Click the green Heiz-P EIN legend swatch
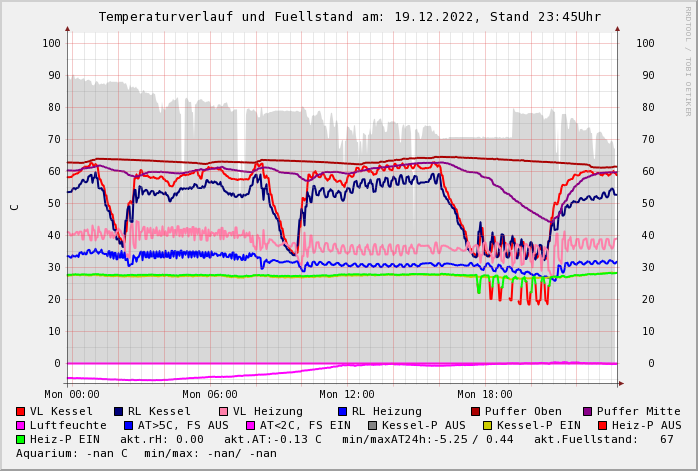Viewport: 698px width, 471px height. coord(21,440)
